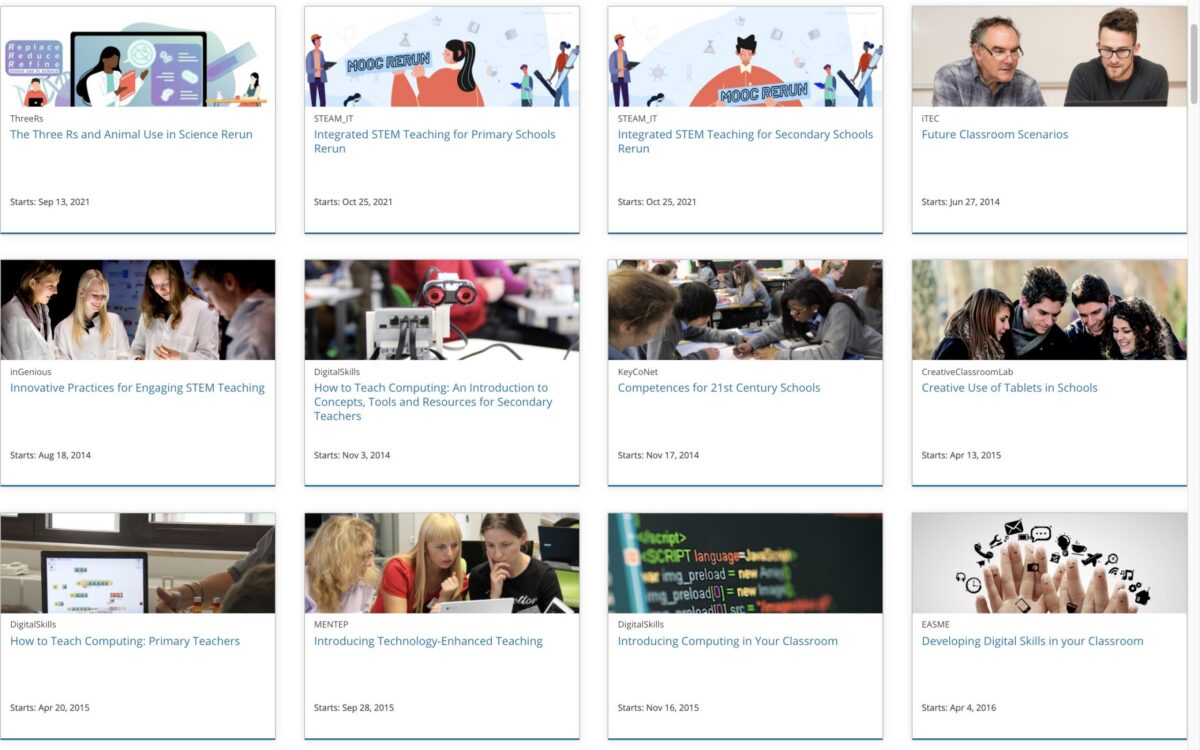Image resolution: width=1200 pixels, height=750 pixels.
Task: Open The Three Rs and Animal Use course link
Action: point(131,135)
